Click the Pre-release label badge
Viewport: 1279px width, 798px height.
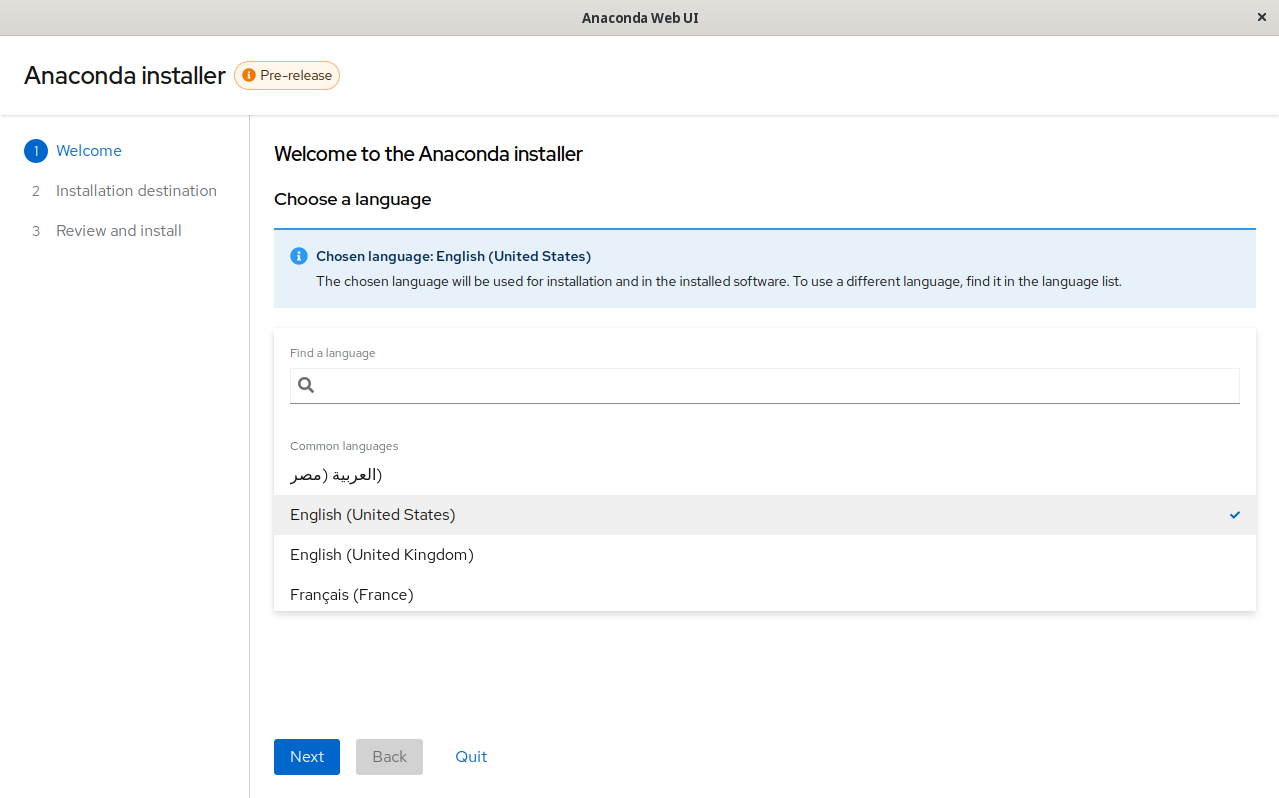pos(287,75)
